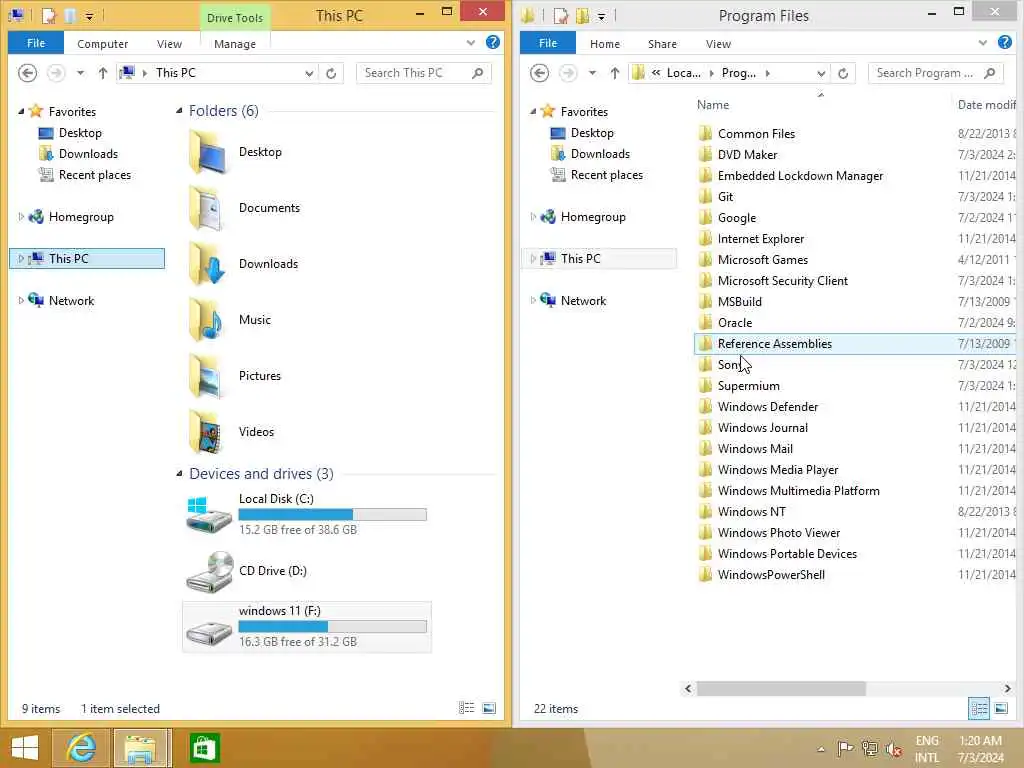Select the Supermium folder
The image size is (1024, 768).
(748, 386)
